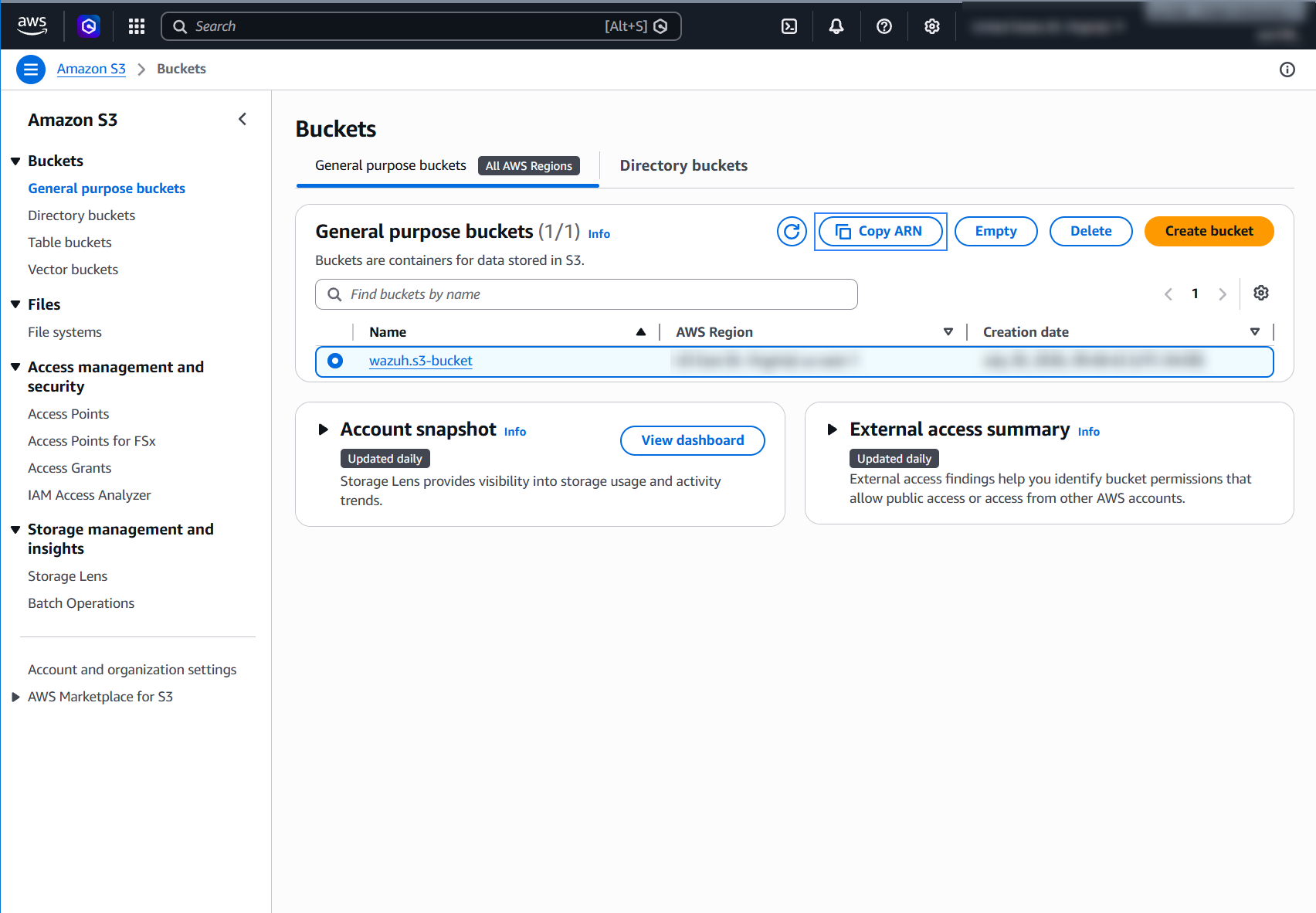
Task: Click the Amazon S3 breadcrumb link
Action: (x=91, y=69)
